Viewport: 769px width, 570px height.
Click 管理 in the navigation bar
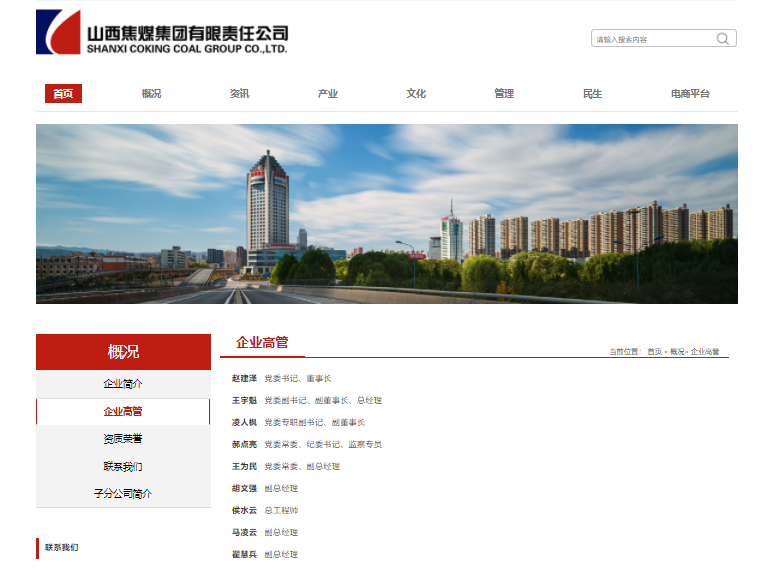tap(504, 94)
